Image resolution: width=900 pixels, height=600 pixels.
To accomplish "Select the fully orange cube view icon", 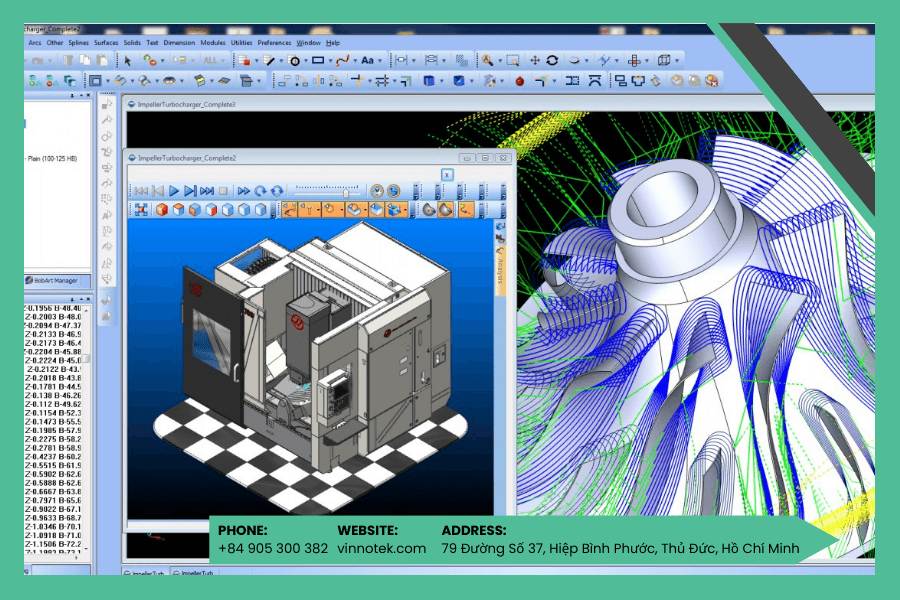I will pyautogui.click(x=162, y=210).
